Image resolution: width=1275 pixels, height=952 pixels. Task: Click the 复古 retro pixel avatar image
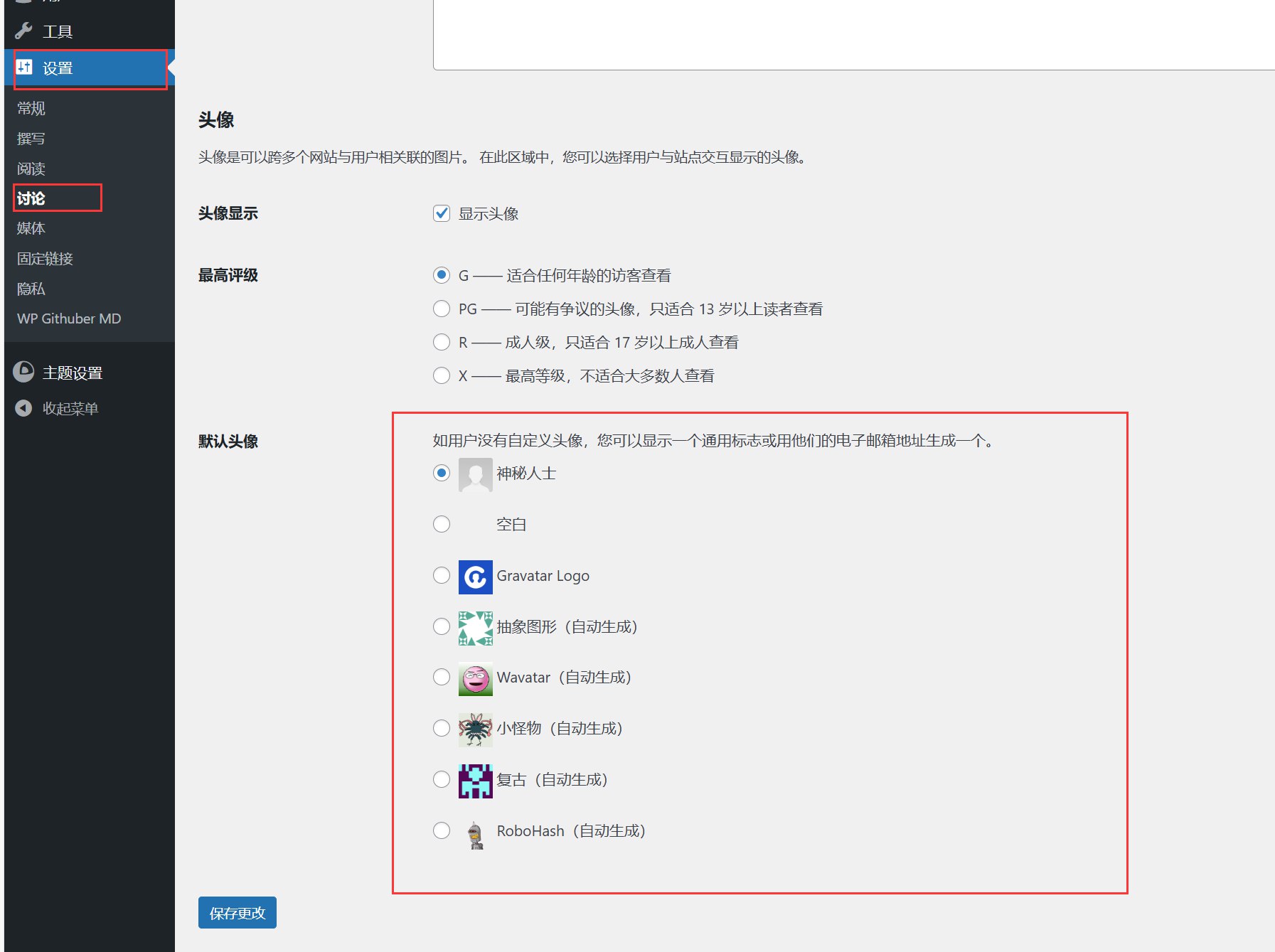(475, 781)
